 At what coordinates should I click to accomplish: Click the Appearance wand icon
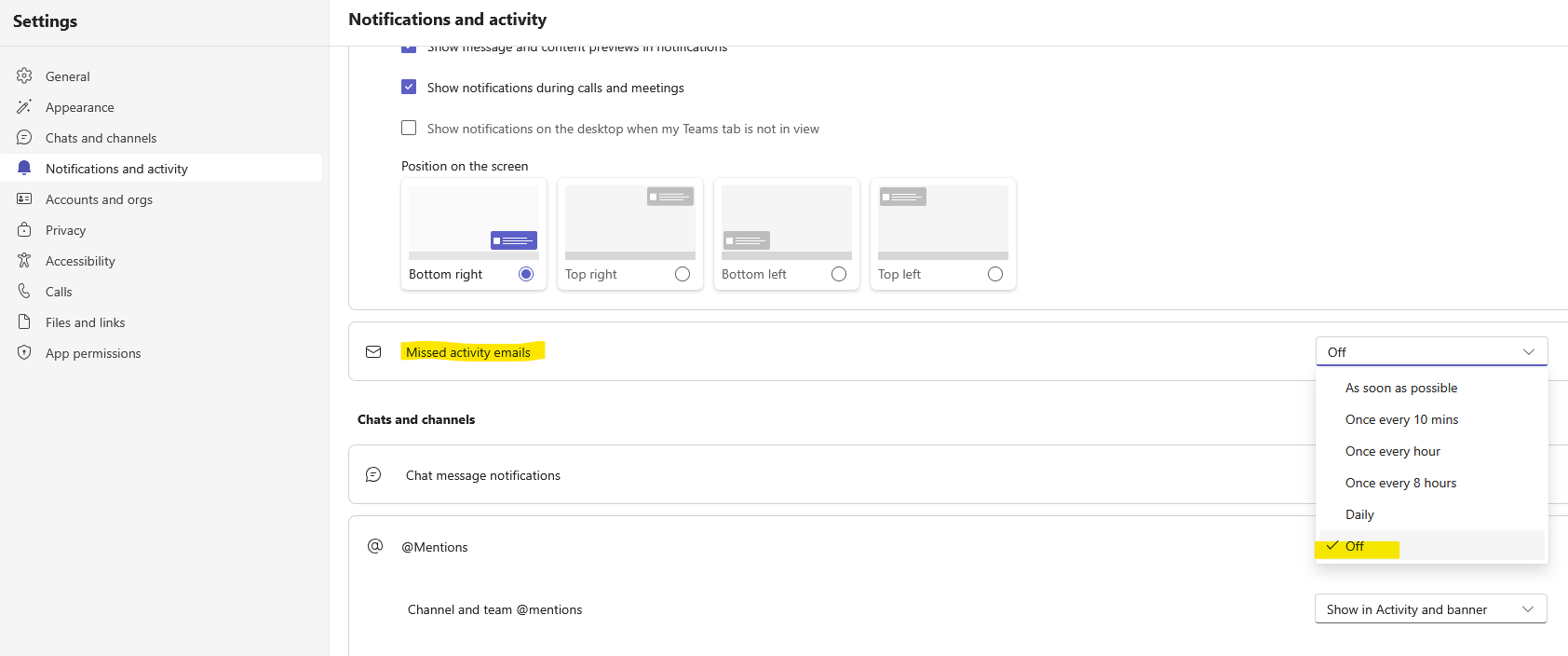(x=24, y=107)
